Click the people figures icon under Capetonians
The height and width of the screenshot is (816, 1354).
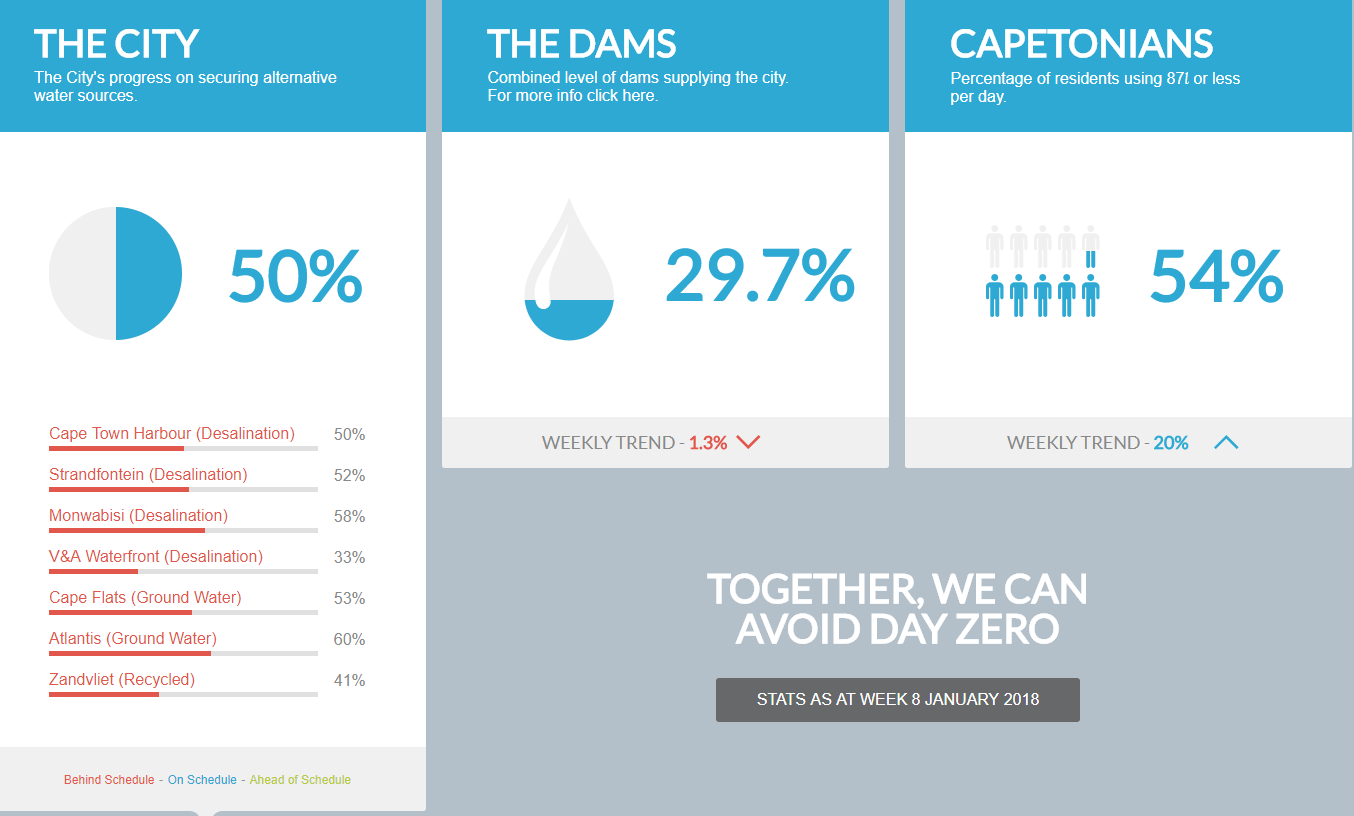(1042, 271)
